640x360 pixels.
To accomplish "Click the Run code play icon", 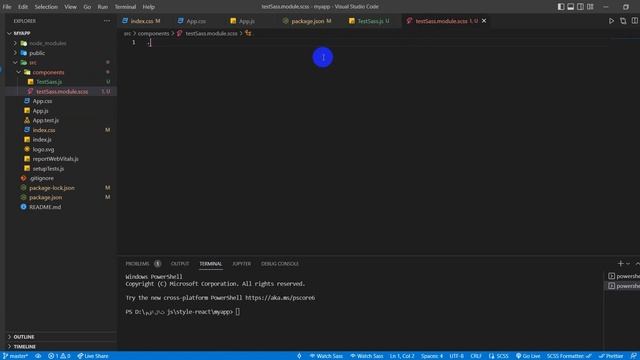I will click(x=611, y=21).
